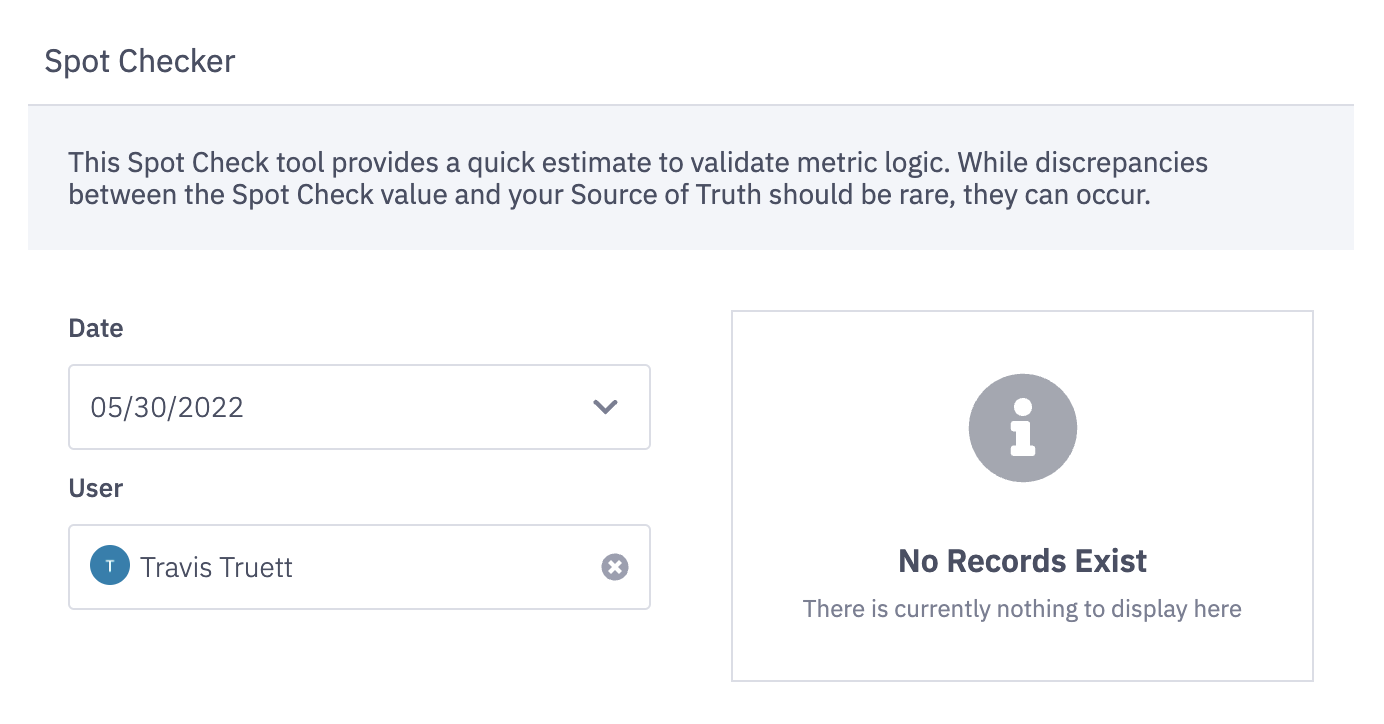Viewport: 1384px width, 724px height.
Task: Click the 'nothing to display here' message
Action: point(1022,608)
